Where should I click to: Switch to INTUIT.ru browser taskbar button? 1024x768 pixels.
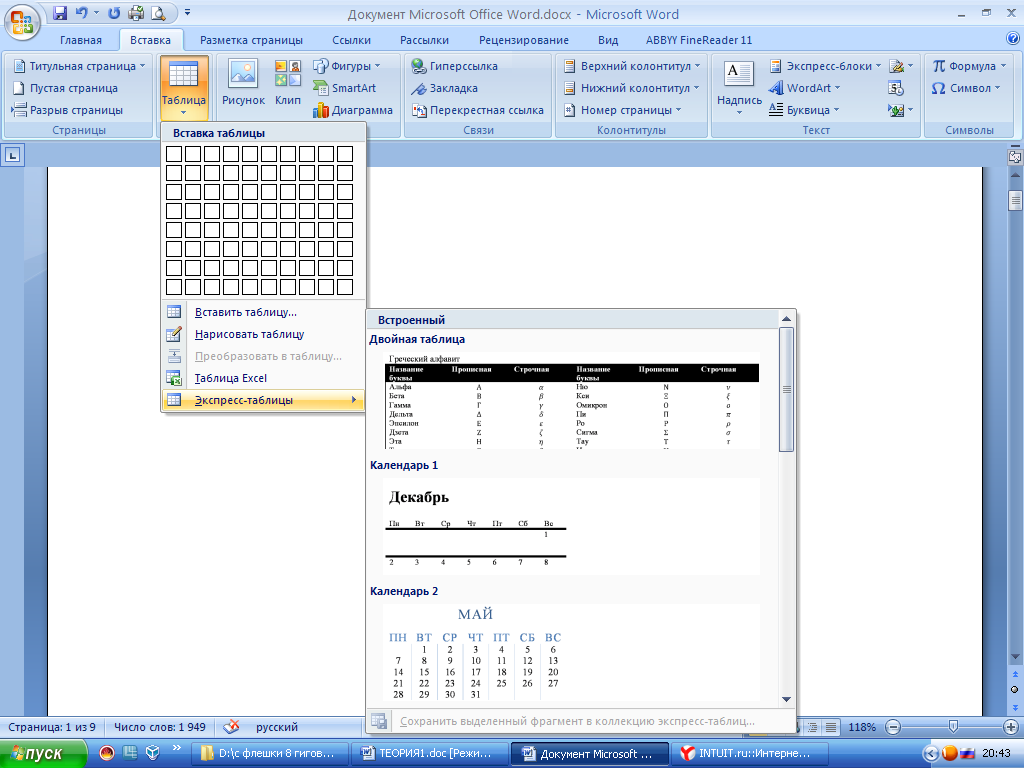tap(748, 753)
